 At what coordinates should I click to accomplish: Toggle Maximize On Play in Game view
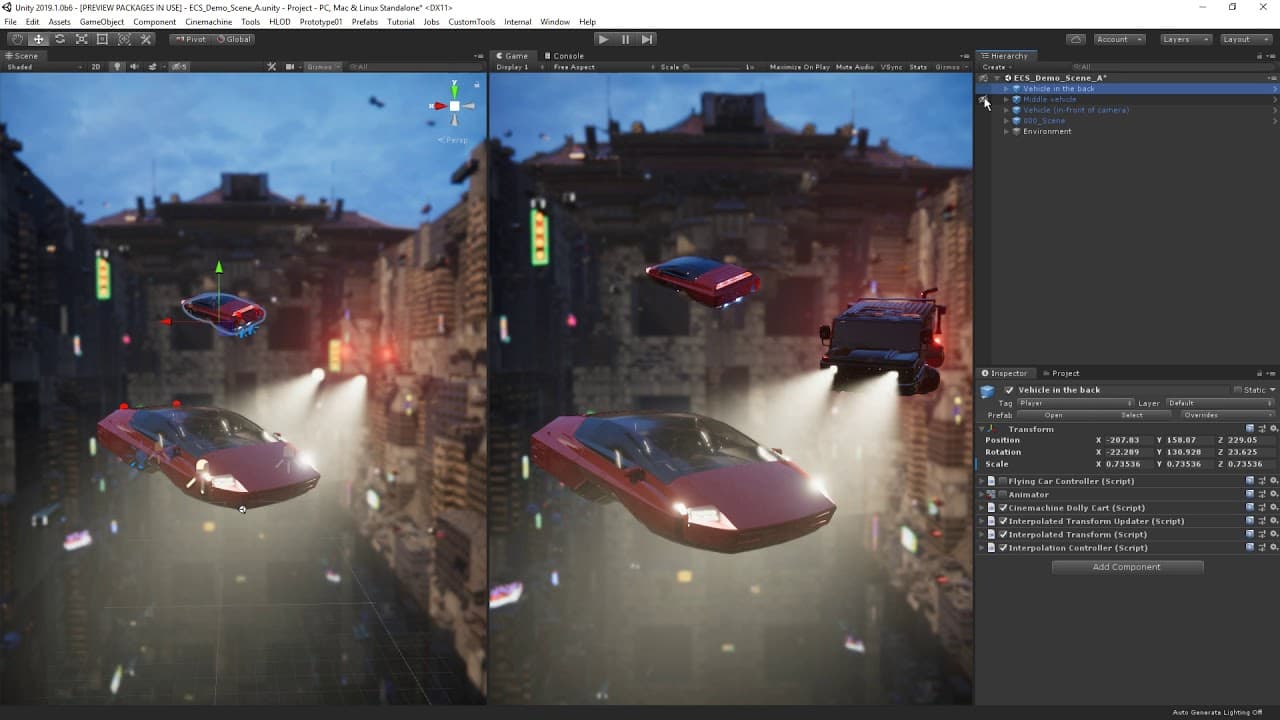800,67
